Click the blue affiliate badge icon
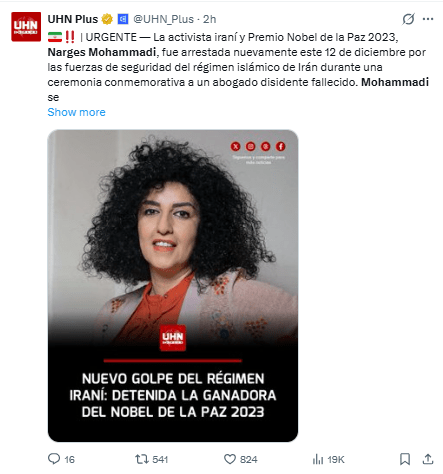 [x=123, y=19]
